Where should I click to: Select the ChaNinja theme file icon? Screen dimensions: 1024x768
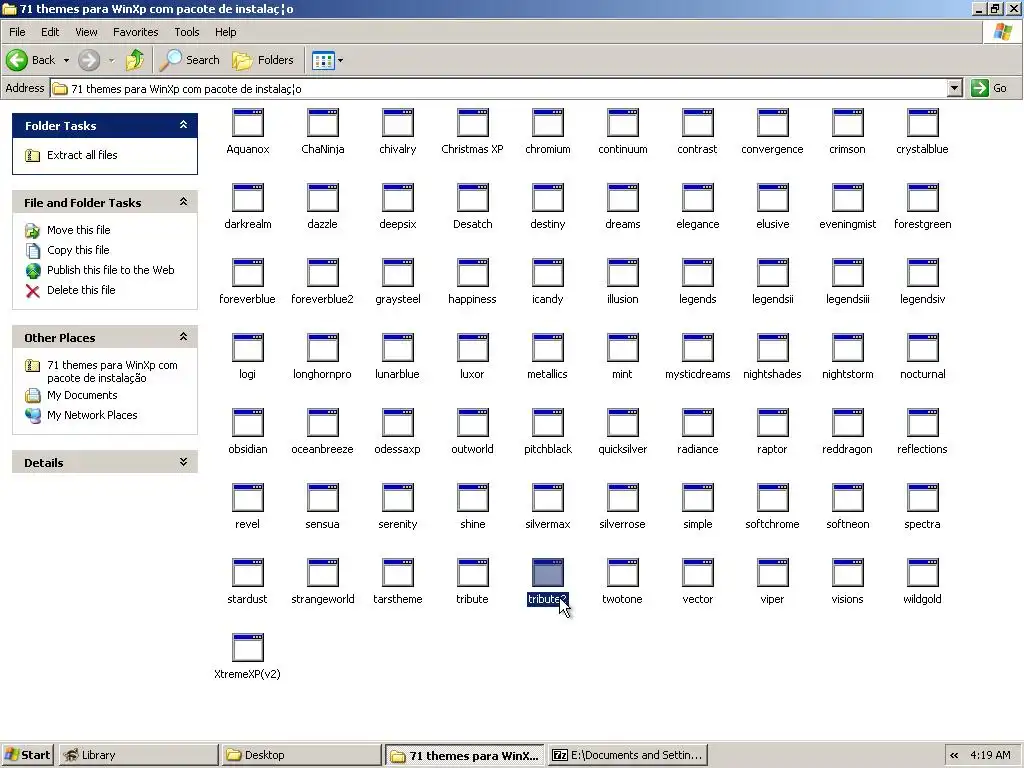pos(323,123)
